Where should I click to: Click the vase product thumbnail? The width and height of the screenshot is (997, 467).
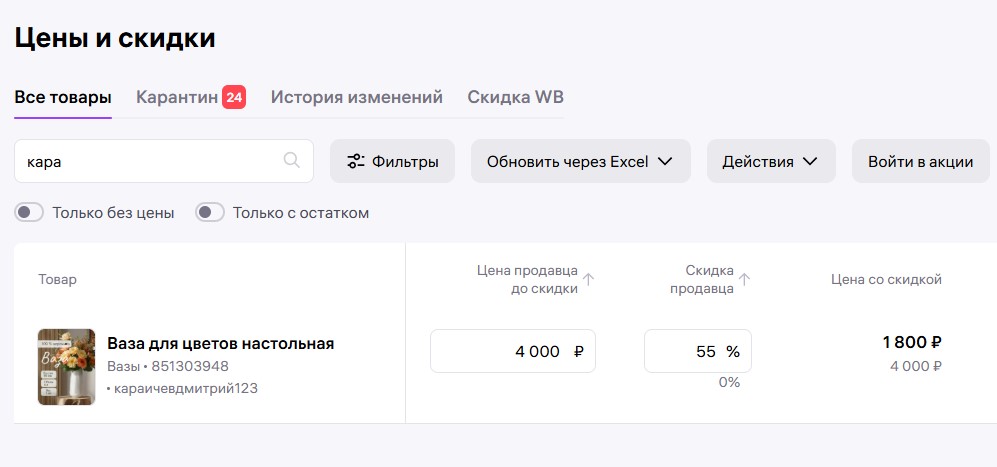[66, 366]
